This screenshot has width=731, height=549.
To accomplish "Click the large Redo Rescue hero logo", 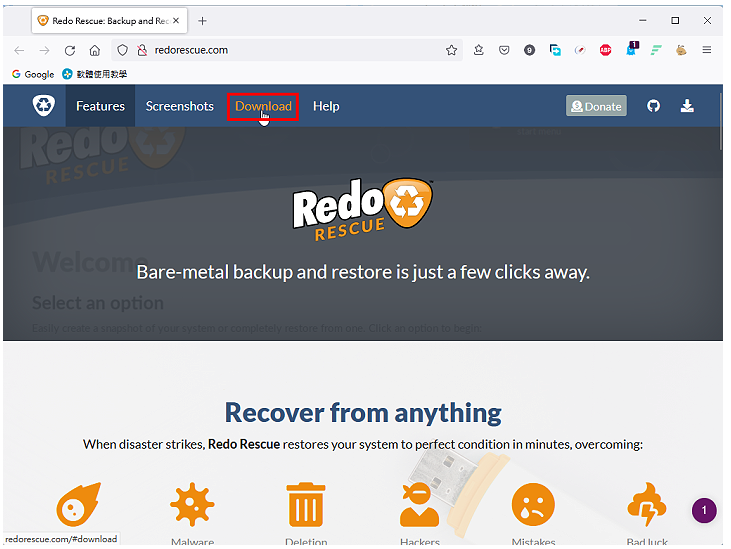I will pos(363,209).
